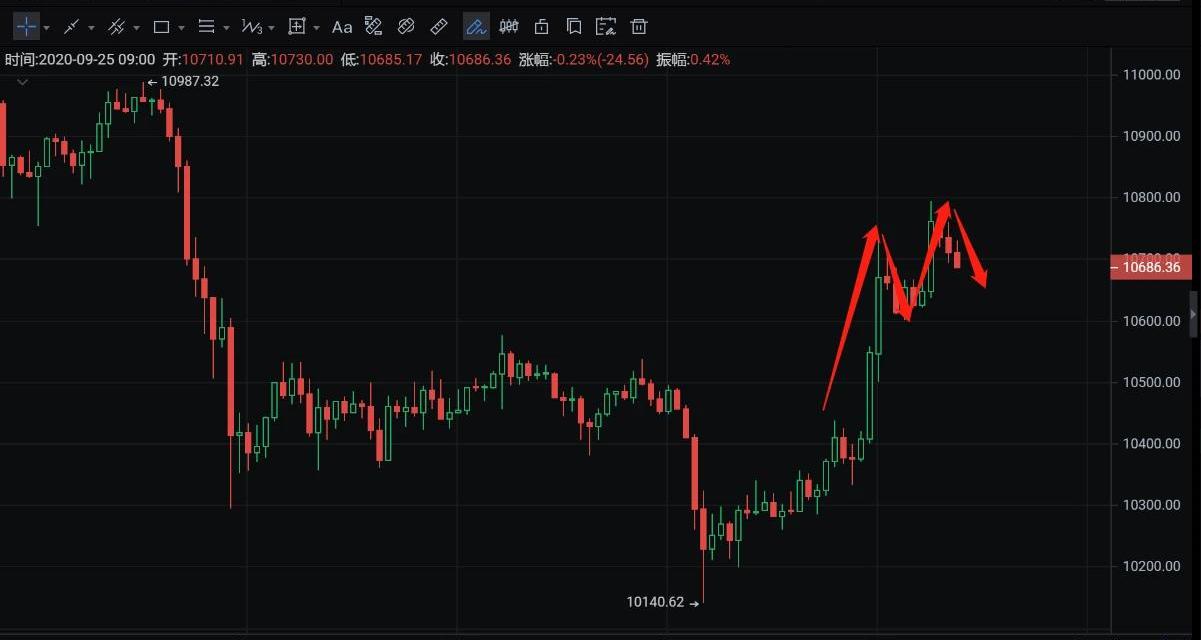Select the Aa text annotation tool
Viewport: 1201px width, 640px height.
point(341,26)
